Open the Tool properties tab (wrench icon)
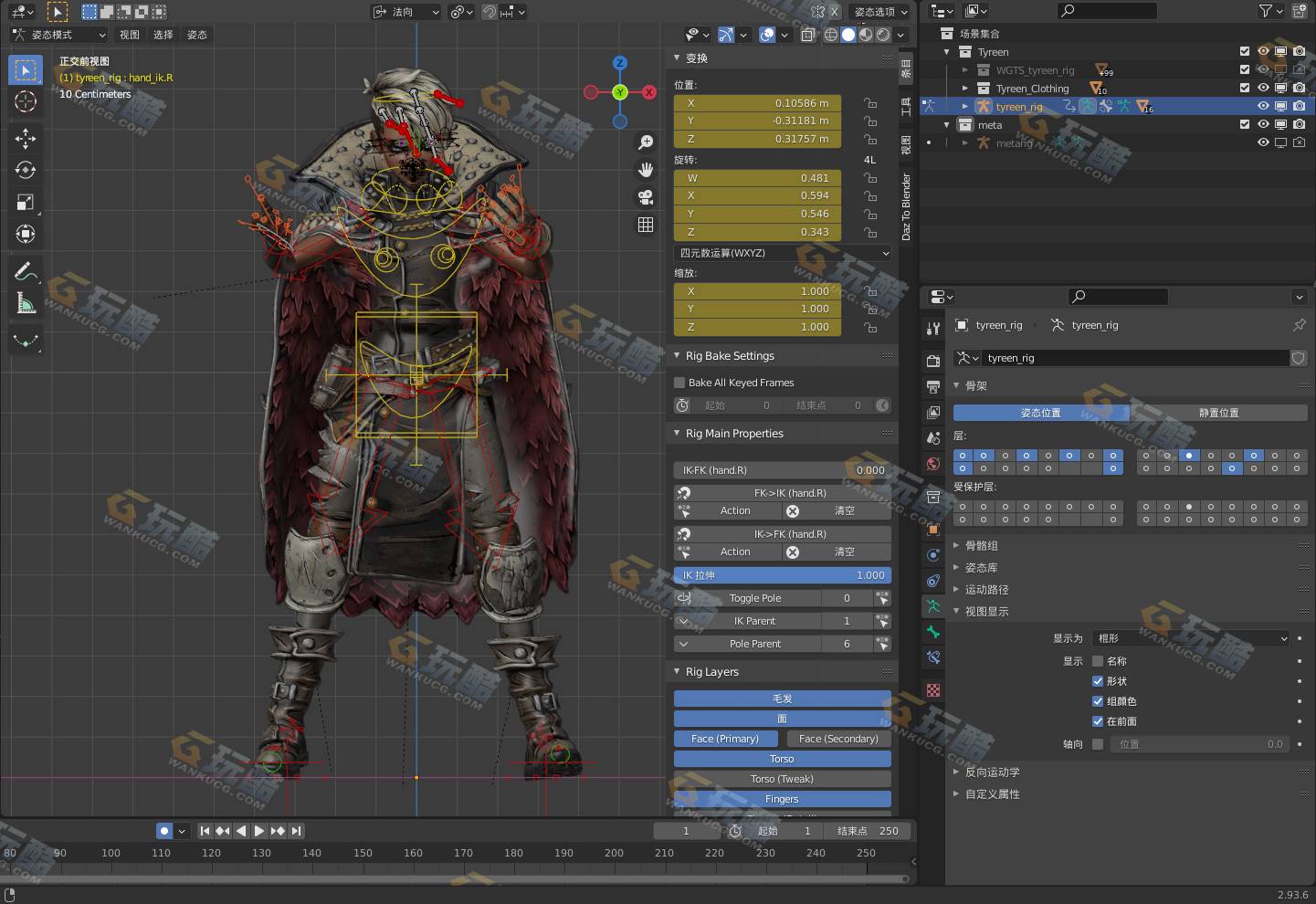Screen dimensions: 1316x904 (x=932, y=328)
